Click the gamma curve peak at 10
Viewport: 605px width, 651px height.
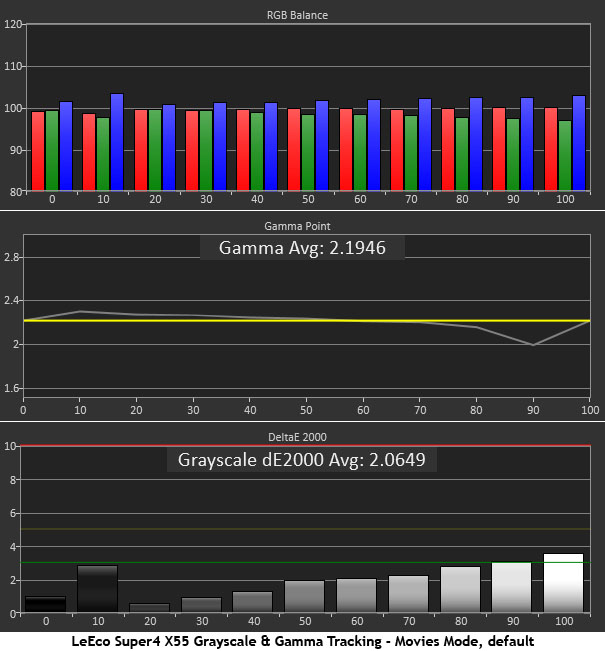81,312
